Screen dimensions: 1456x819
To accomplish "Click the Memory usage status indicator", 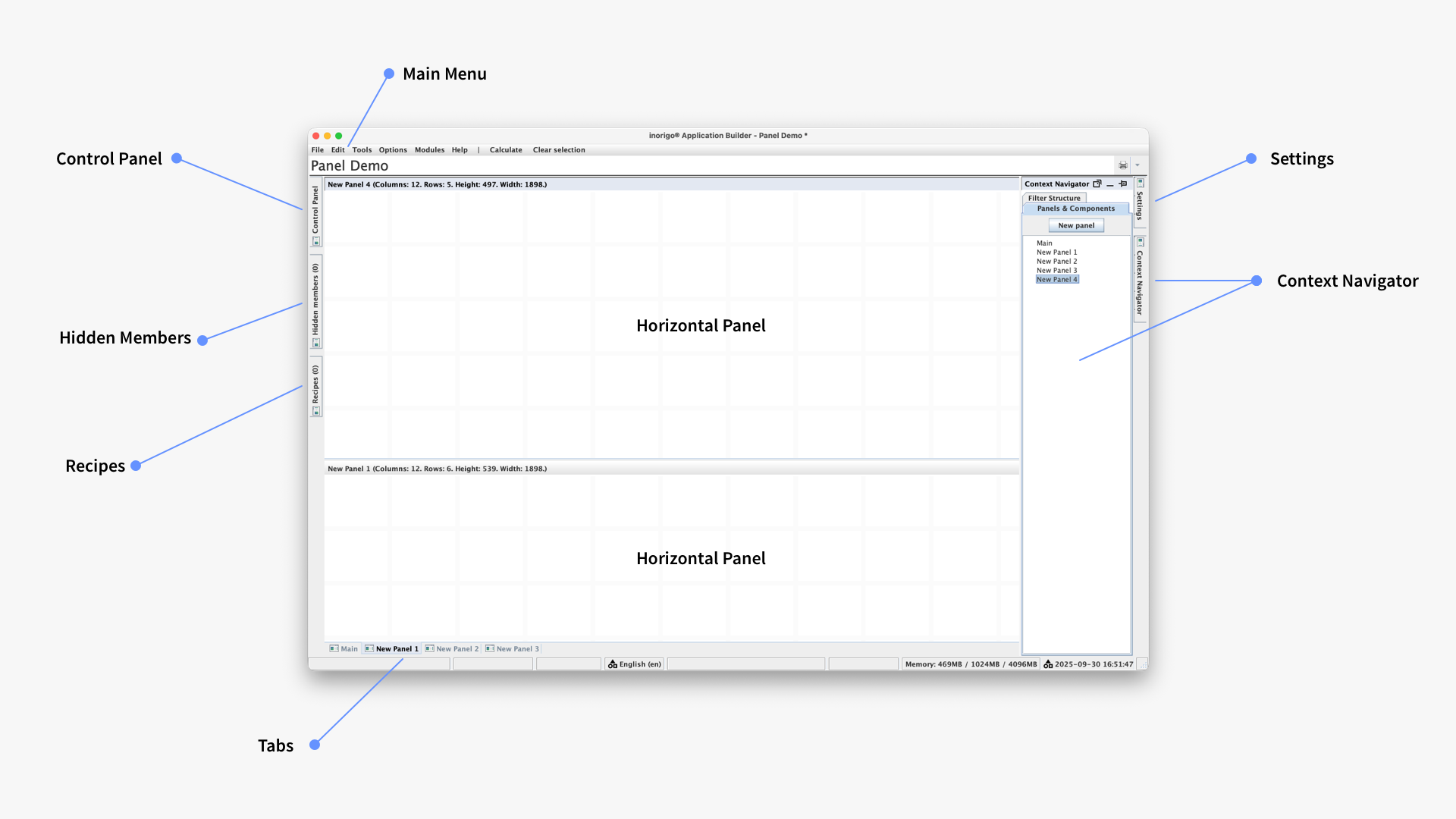I will 971,664.
